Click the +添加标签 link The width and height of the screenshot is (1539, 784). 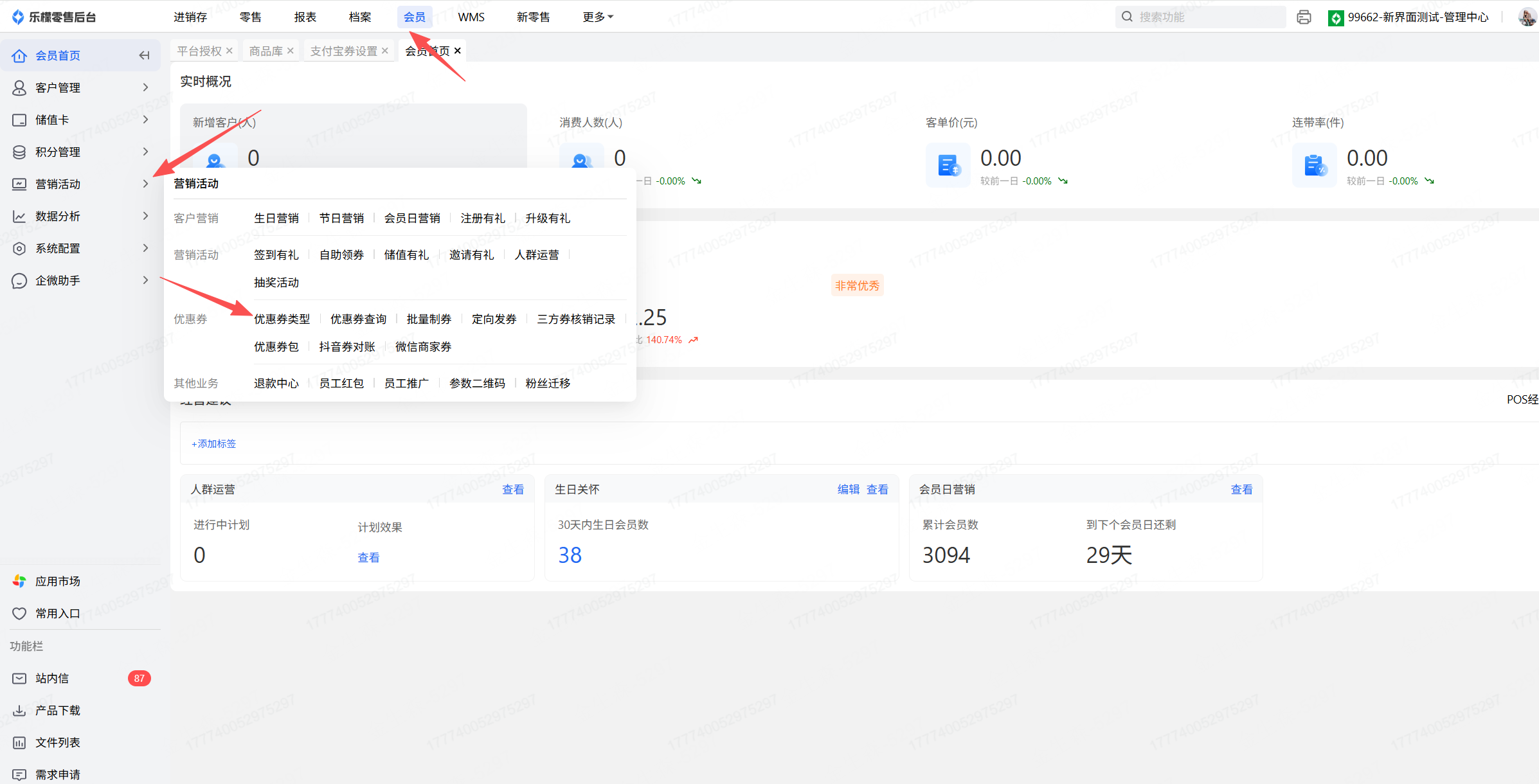click(214, 444)
